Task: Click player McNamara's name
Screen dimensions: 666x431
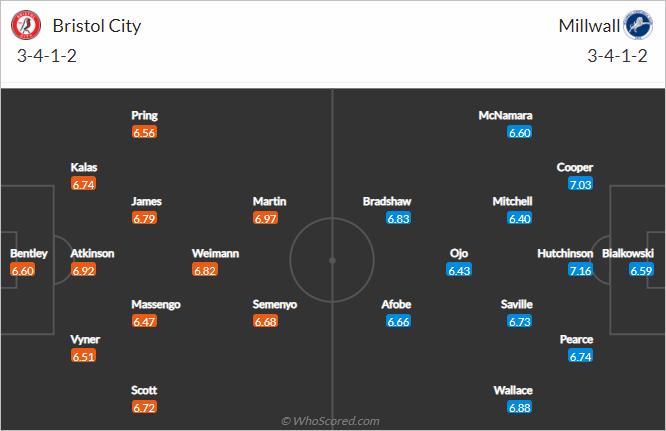Action: coord(505,115)
